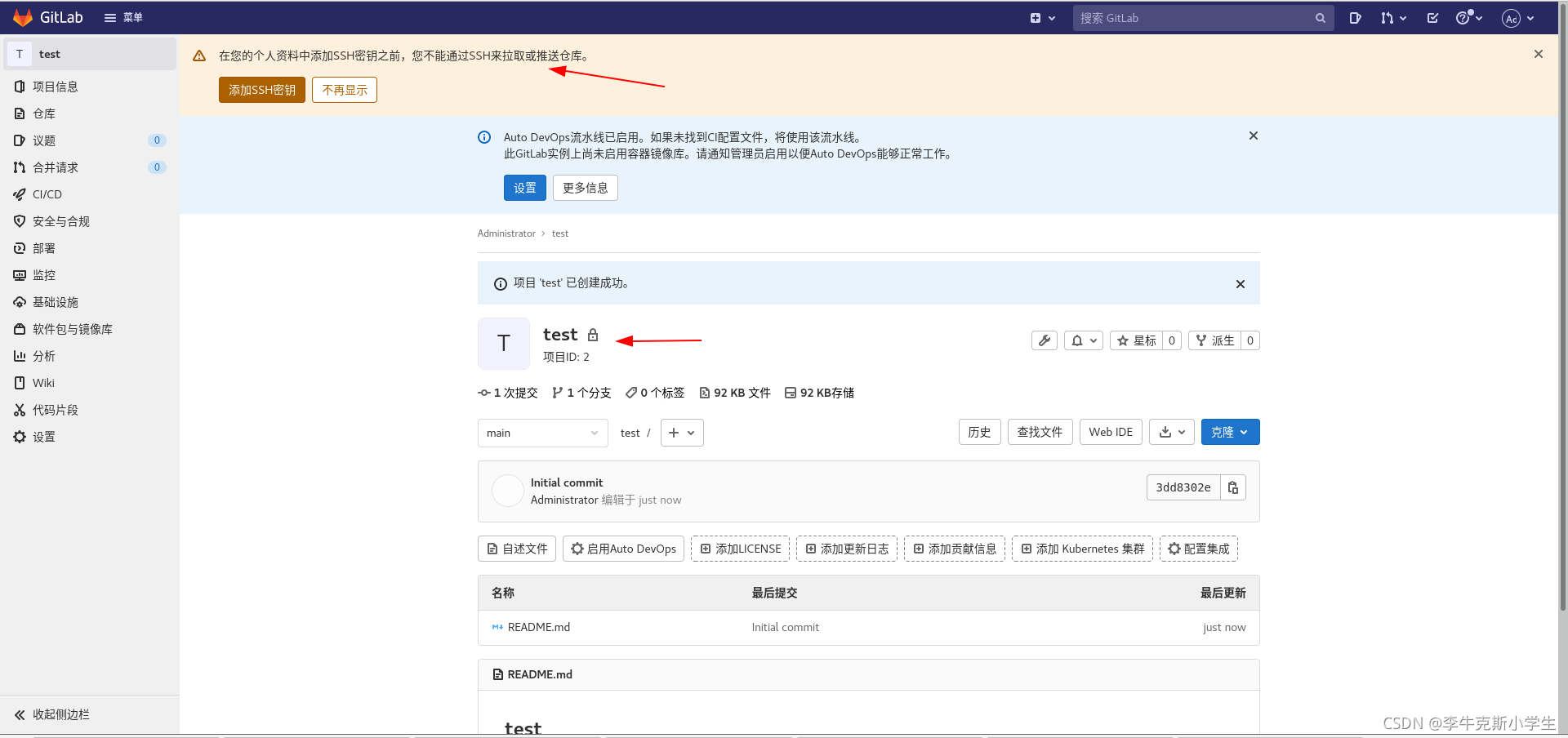The width and height of the screenshot is (1568, 738).
Task: Click the 软件包与镜像库 sidebar icon
Action: click(20, 329)
